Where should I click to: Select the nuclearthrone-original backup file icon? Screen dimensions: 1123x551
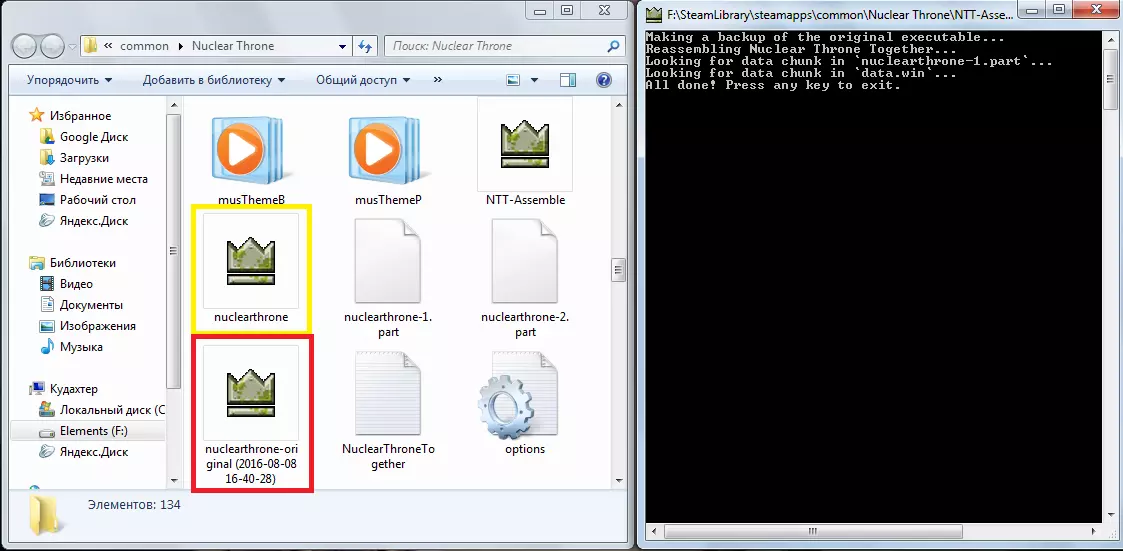pos(251,392)
